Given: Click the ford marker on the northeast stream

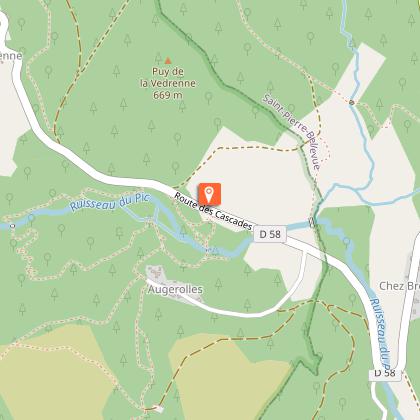Looking at the screenshot, I should (x=352, y=103).
